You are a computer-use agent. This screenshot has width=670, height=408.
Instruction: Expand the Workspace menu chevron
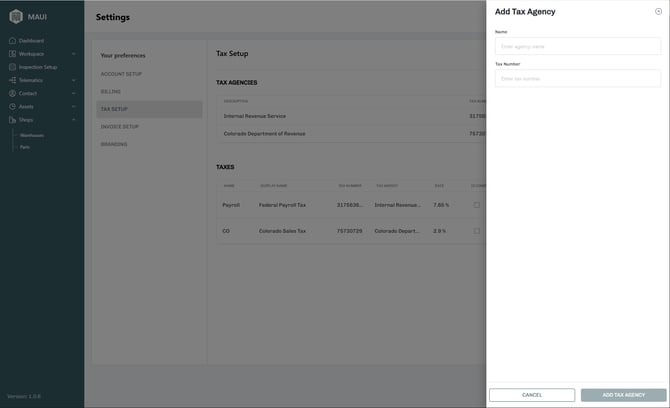coord(74,54)
